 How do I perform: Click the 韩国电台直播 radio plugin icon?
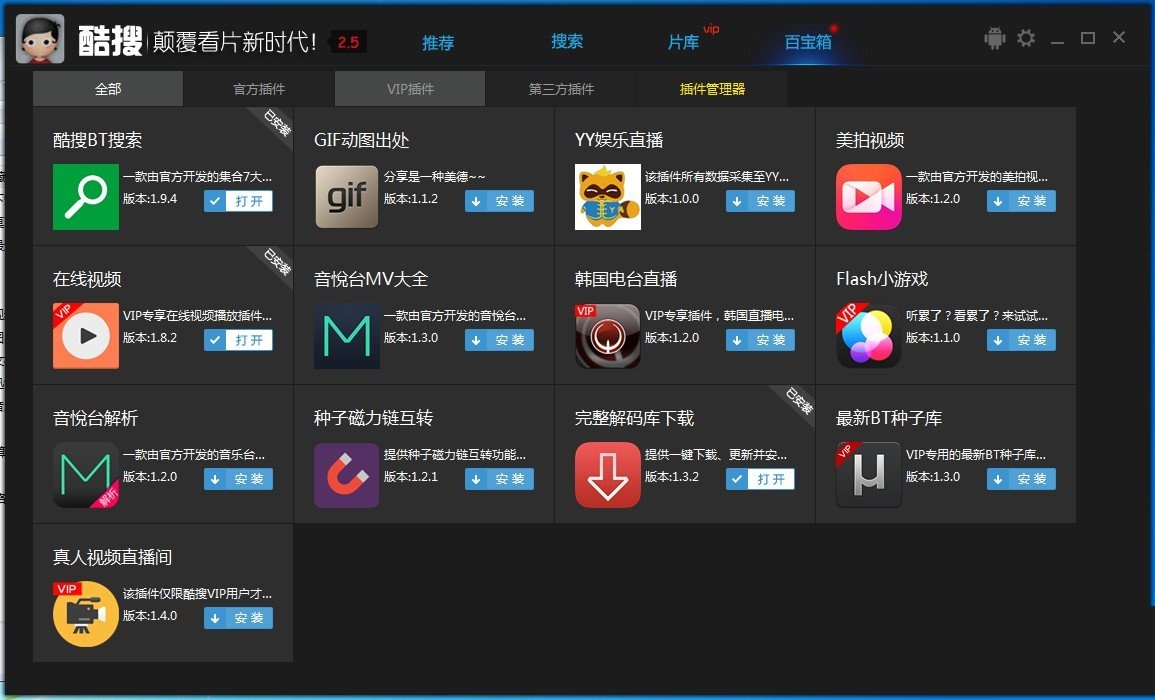(x=607, y=336)
